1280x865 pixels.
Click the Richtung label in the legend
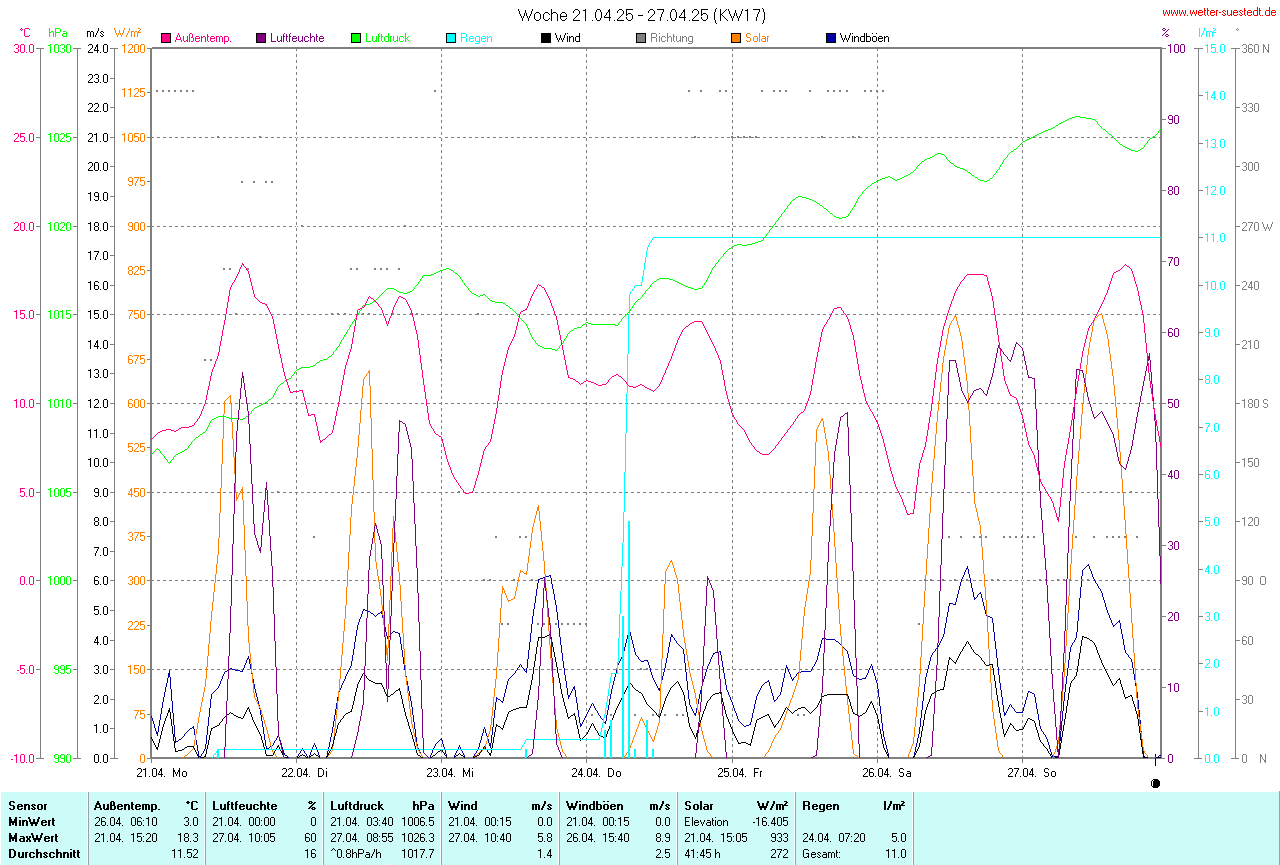[671, 38]
